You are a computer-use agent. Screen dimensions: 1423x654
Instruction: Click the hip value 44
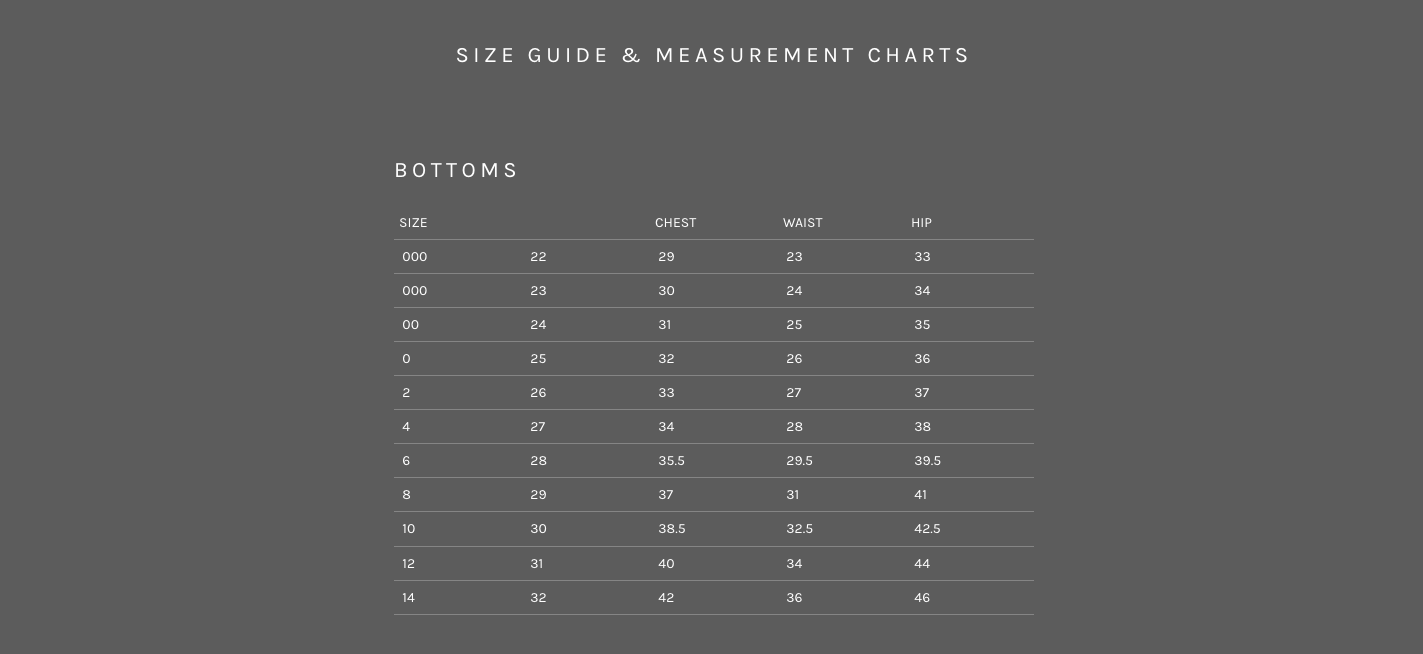pyautogui.click(x=922, y=564)
